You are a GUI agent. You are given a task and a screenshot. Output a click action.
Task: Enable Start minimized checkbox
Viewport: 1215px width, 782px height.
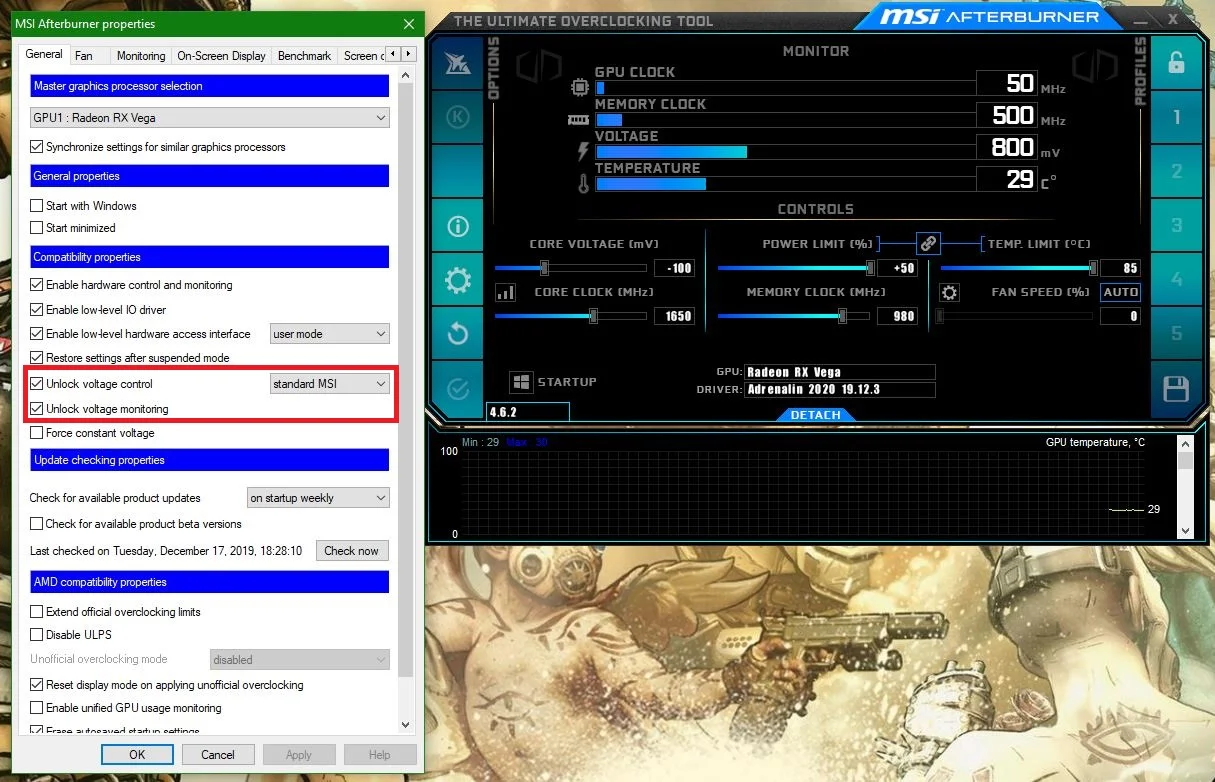(37, 228)
